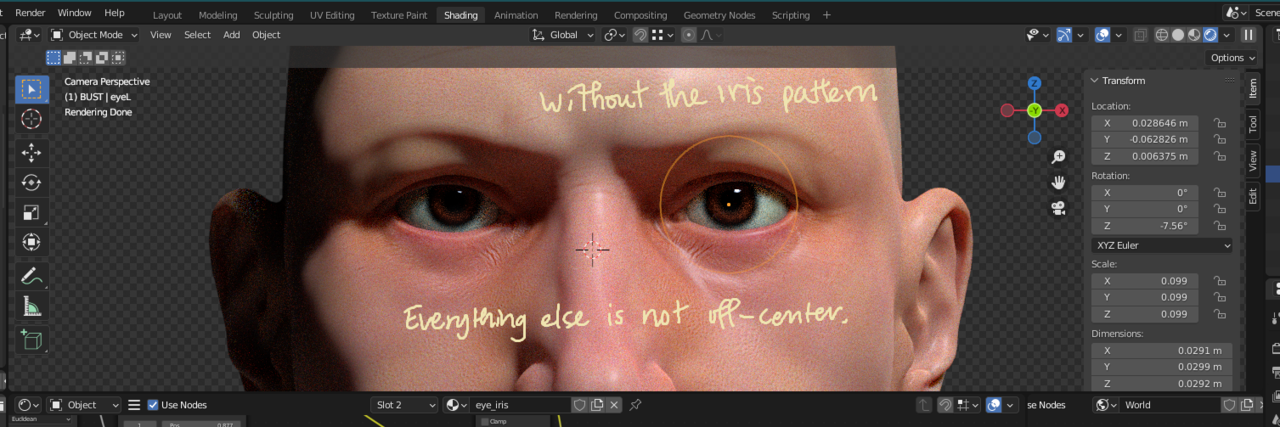
Task: Toggle camera view gizmo icon
Action: pyautogui.click(x=1058, y=208)
